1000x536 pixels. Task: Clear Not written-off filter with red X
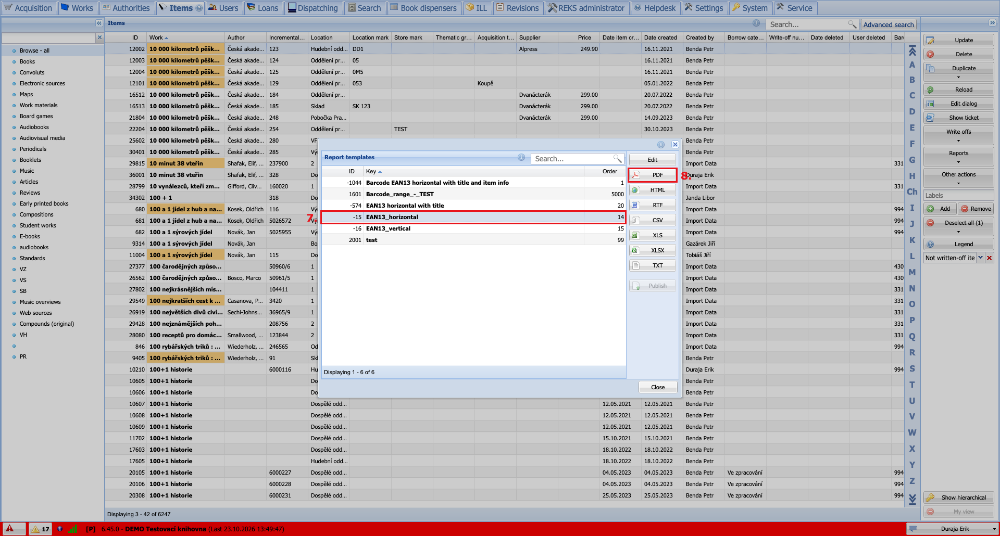(990, 257)
